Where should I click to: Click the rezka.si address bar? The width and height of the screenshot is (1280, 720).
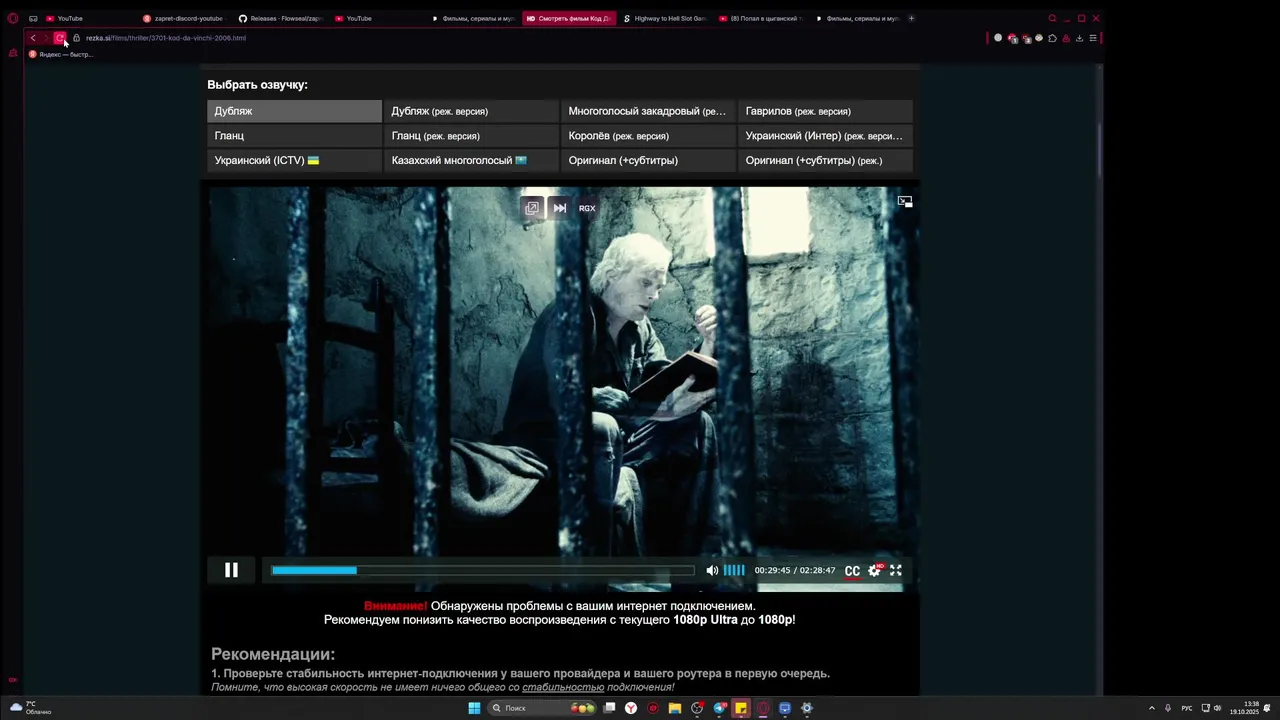(165, 38)
